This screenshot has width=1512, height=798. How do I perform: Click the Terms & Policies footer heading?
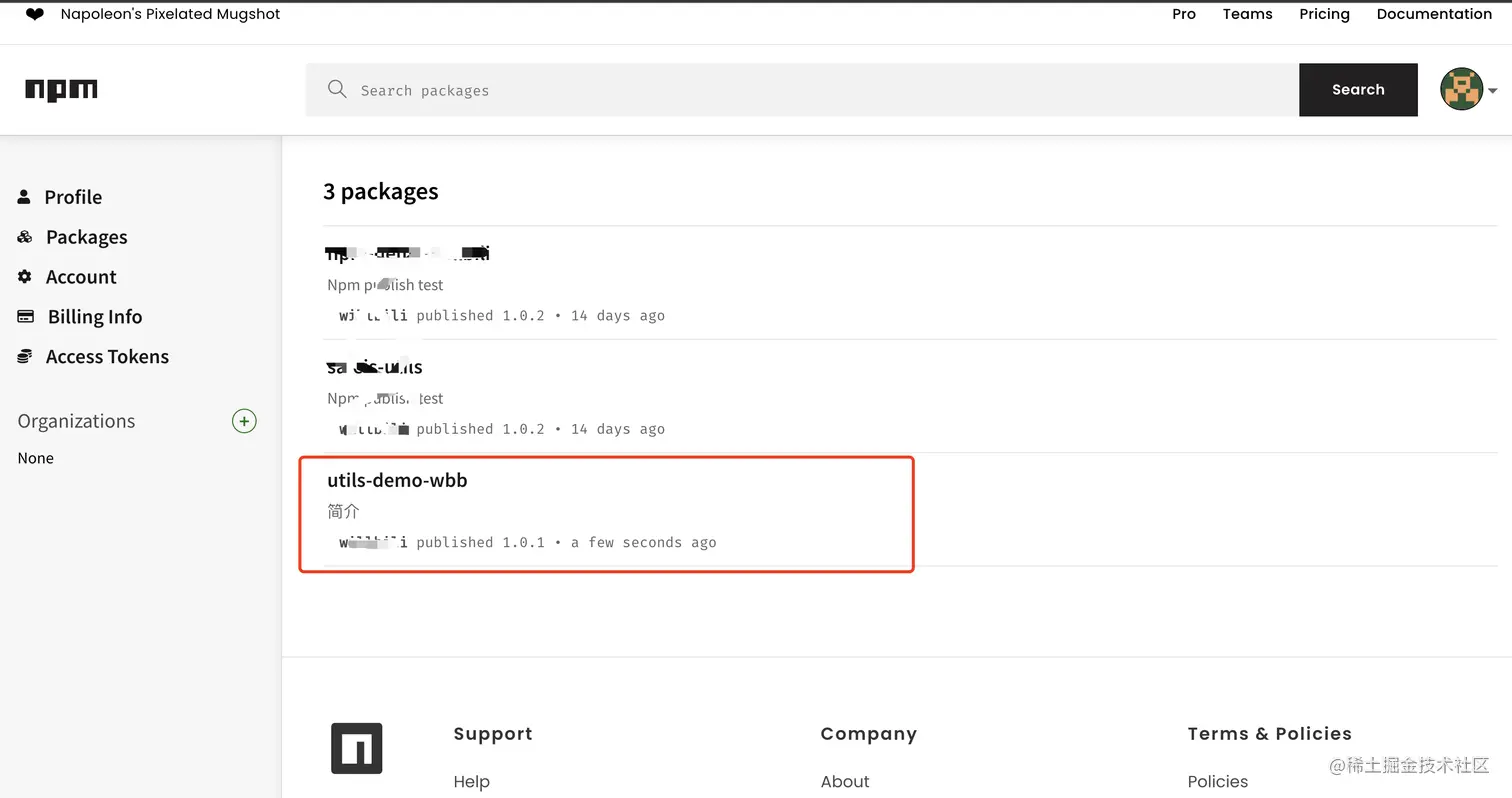pos(1269,734)
